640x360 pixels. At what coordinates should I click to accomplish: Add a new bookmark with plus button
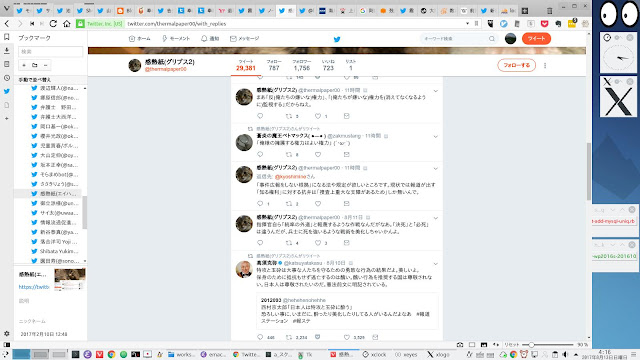[x=24, y=65]
